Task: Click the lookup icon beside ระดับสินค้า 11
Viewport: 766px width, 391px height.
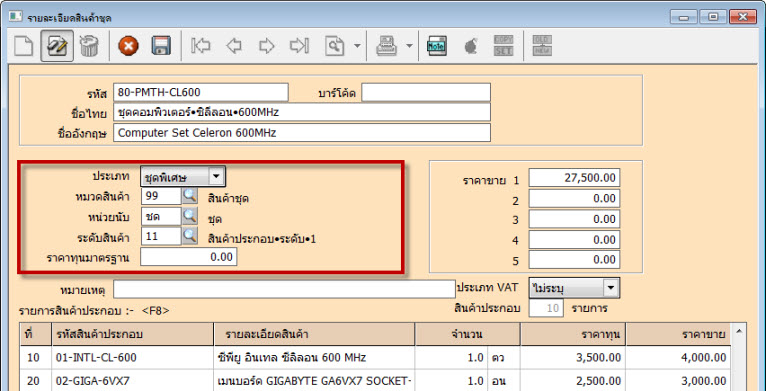Action: (190, 236)
